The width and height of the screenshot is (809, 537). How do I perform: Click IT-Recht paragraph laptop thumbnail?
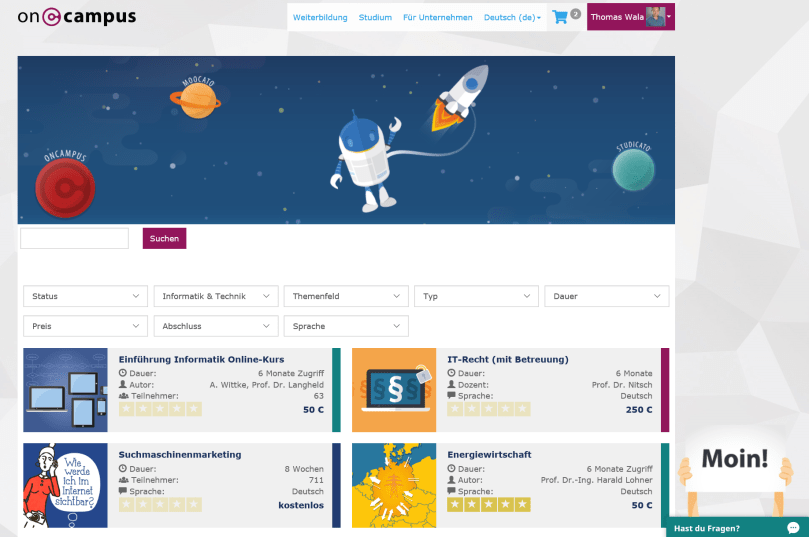tap(394, 390)
